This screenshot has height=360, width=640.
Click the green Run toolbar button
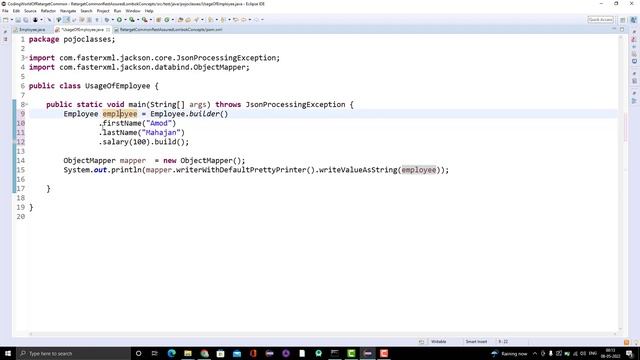[120, 20]
